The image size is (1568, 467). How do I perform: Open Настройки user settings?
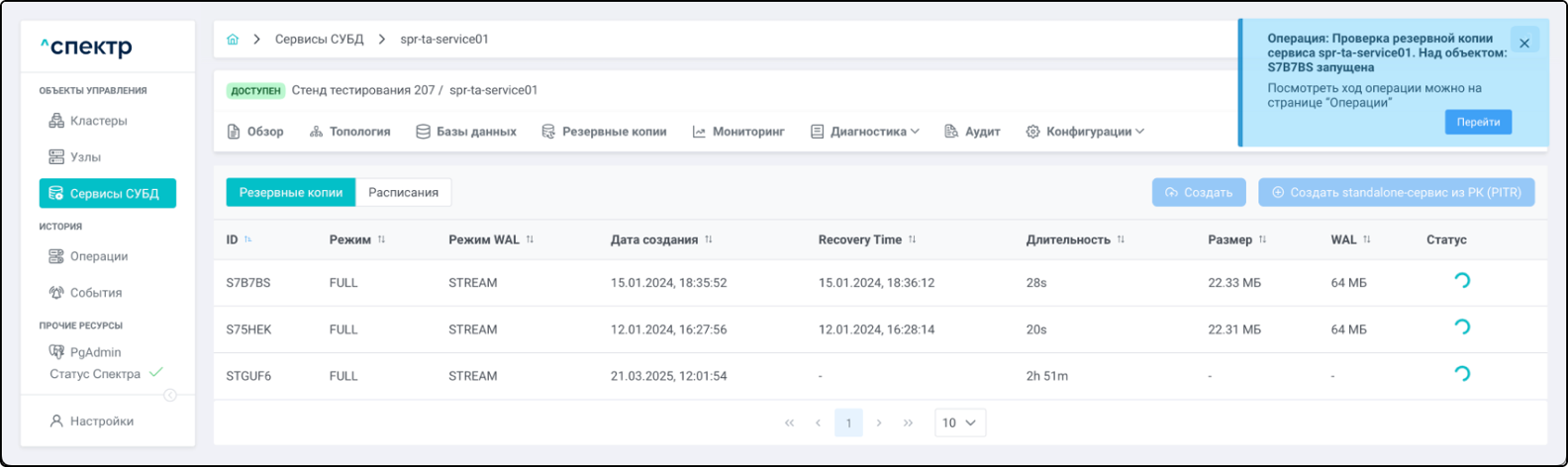click(101, 421)
